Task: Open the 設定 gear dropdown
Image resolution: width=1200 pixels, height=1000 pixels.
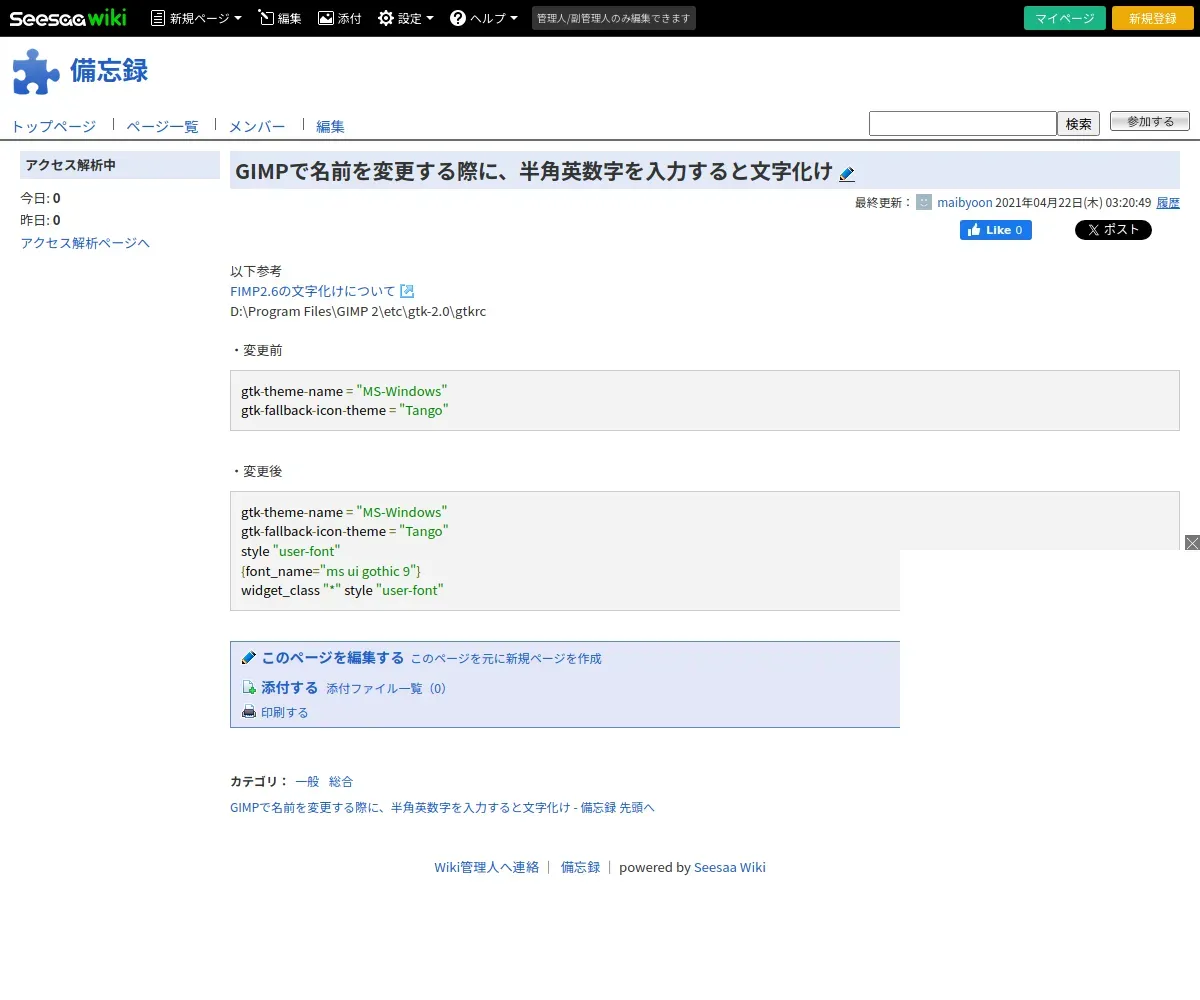Action: pyautogui.click(x=405, y=18)
